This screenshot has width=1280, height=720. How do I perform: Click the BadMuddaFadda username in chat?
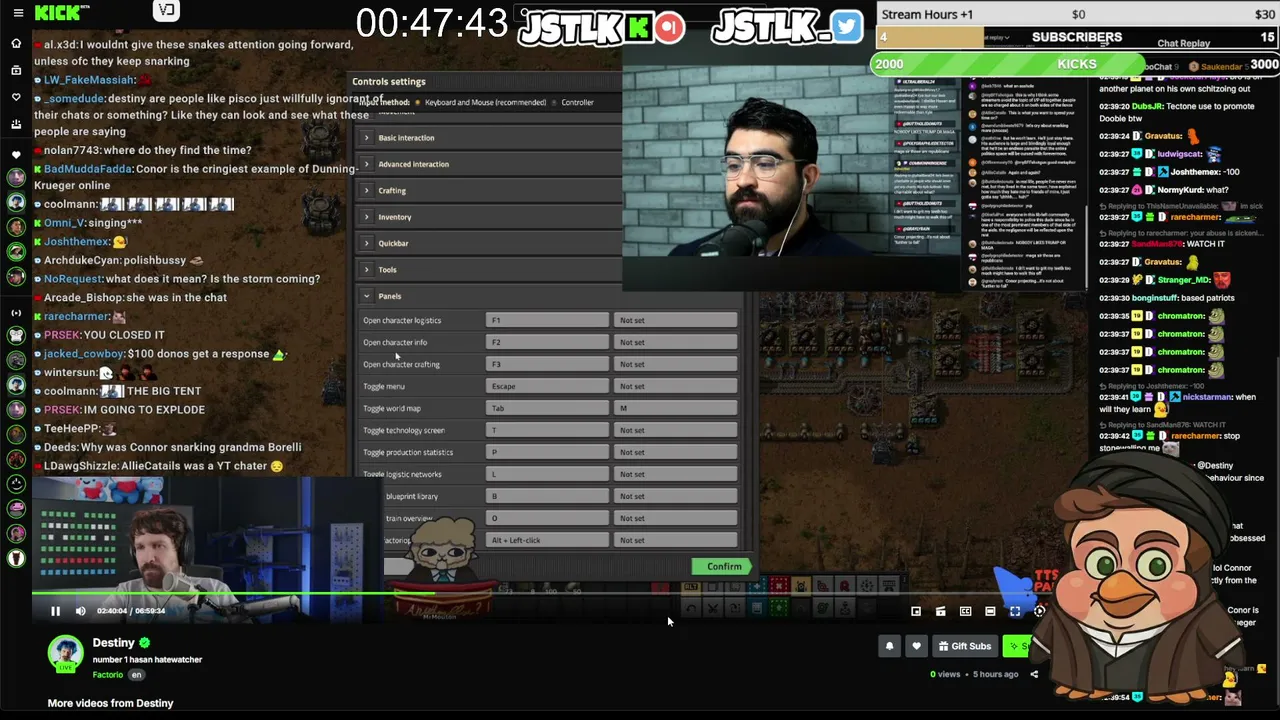[x=89, y=169]
